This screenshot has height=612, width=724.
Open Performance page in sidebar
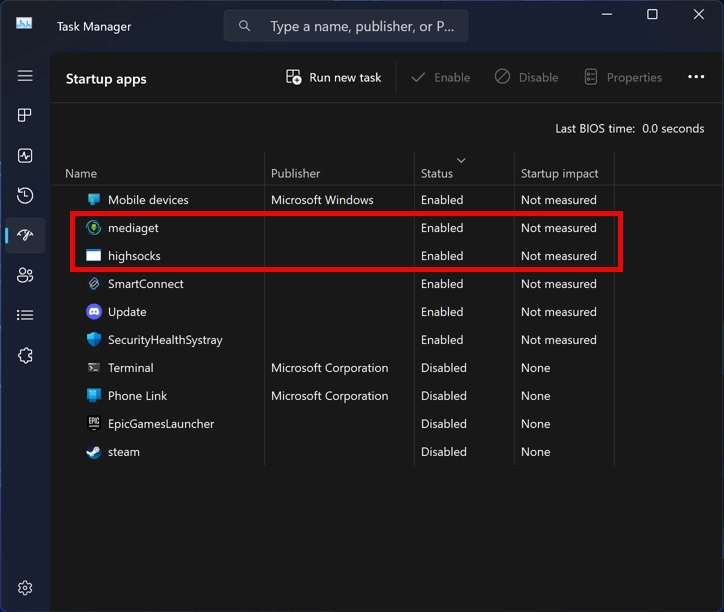click(25, 156)
